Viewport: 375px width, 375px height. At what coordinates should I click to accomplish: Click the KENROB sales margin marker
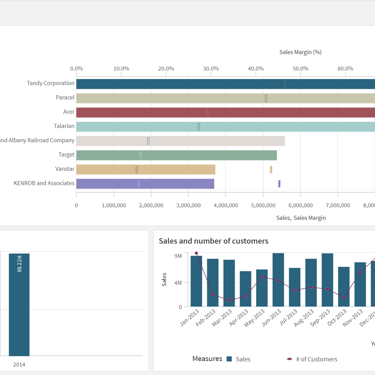[279, 184]
